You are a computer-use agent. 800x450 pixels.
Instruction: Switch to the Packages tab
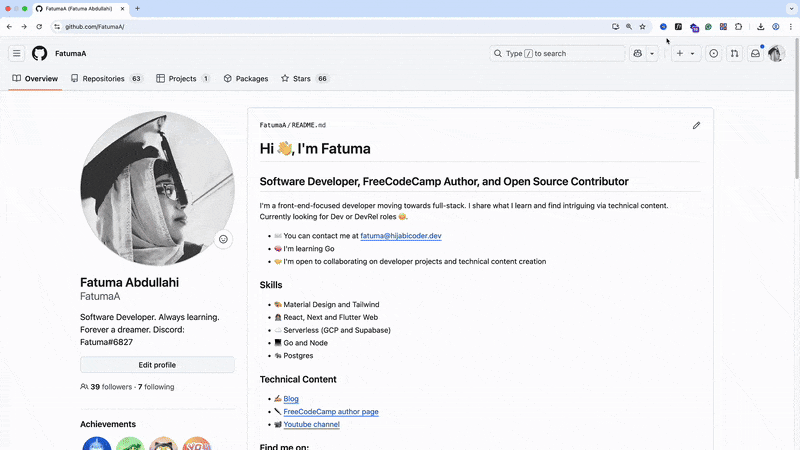tap(246, 79)
